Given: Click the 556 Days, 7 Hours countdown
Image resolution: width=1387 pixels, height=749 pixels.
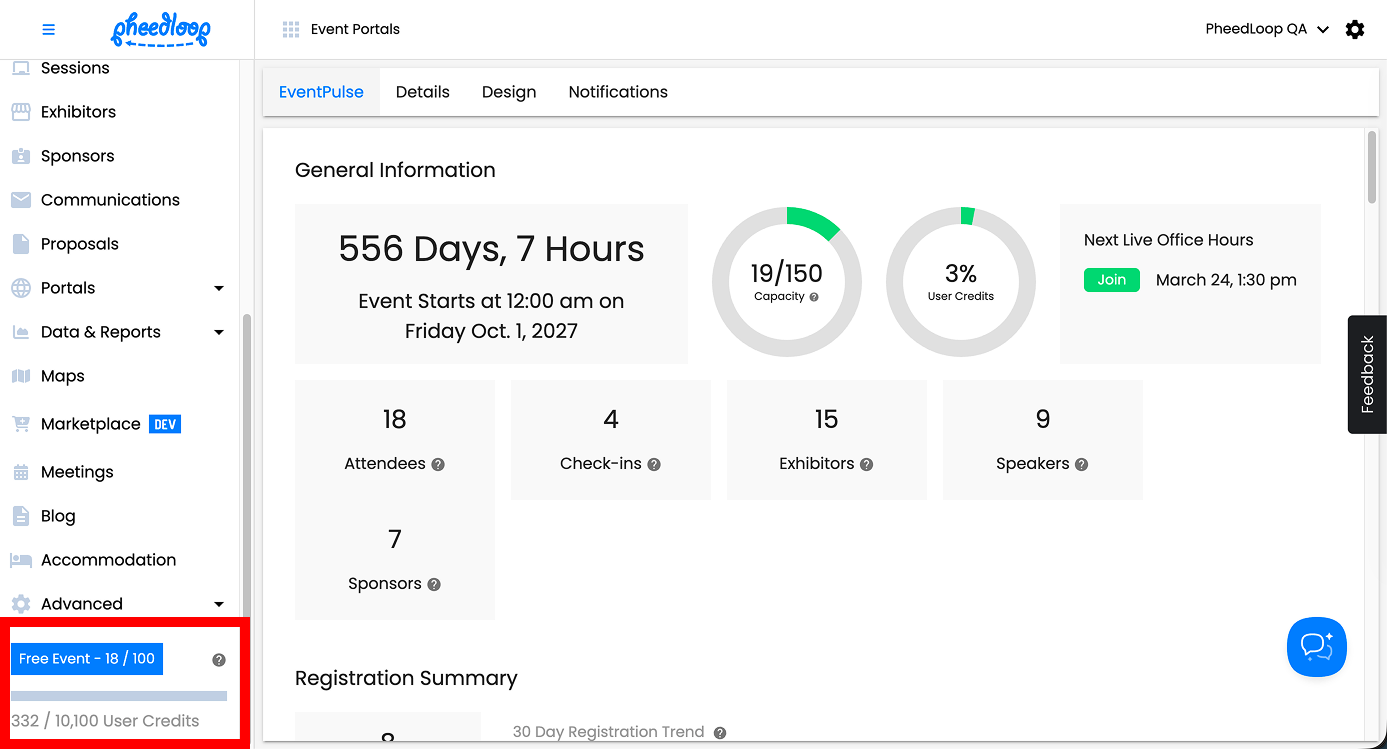Looking at the screenshot, I should 491,249.
